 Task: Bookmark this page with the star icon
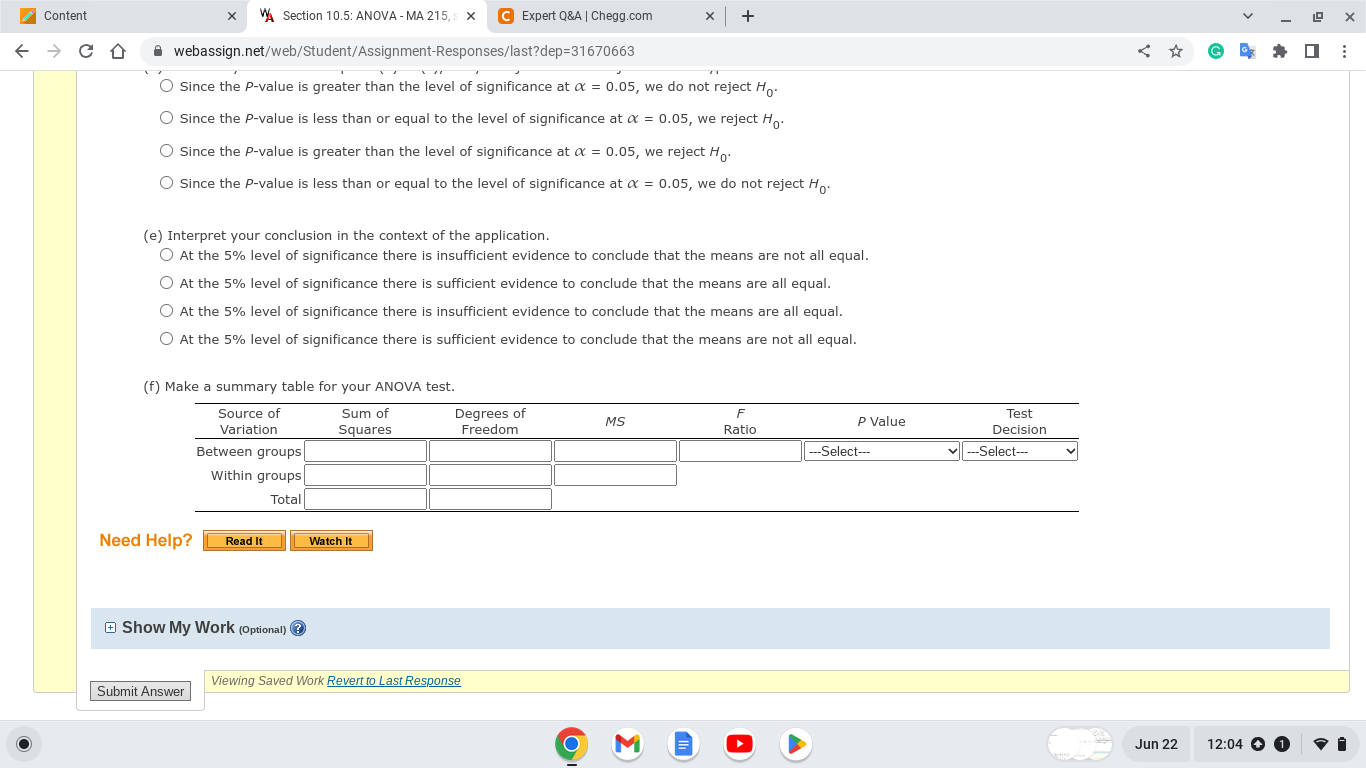pyautogui.click(x=1176, y=51)
